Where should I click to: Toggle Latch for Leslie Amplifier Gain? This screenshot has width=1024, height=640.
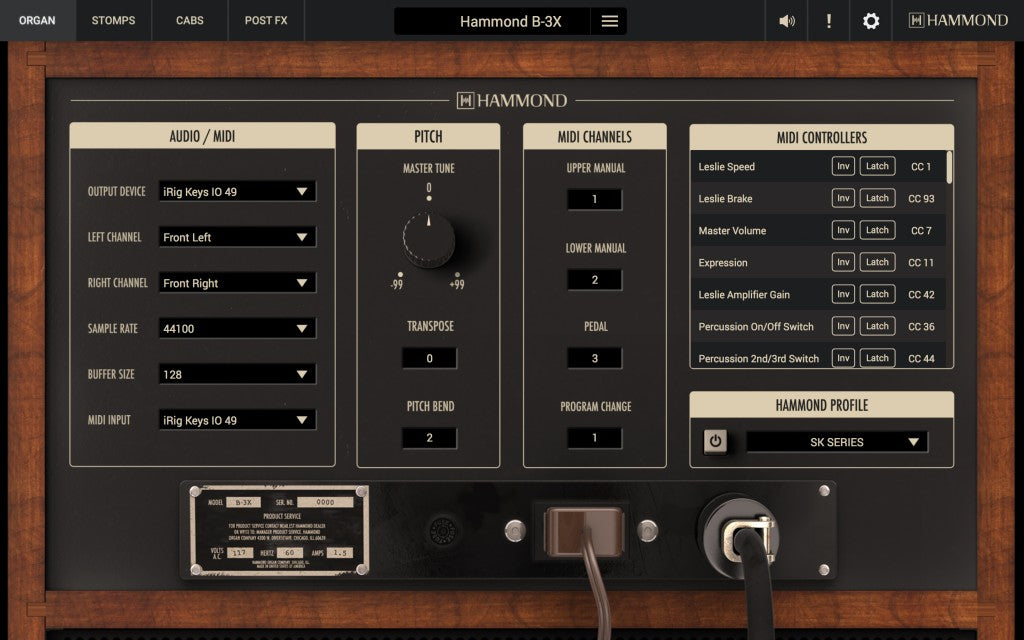point(877,294)
